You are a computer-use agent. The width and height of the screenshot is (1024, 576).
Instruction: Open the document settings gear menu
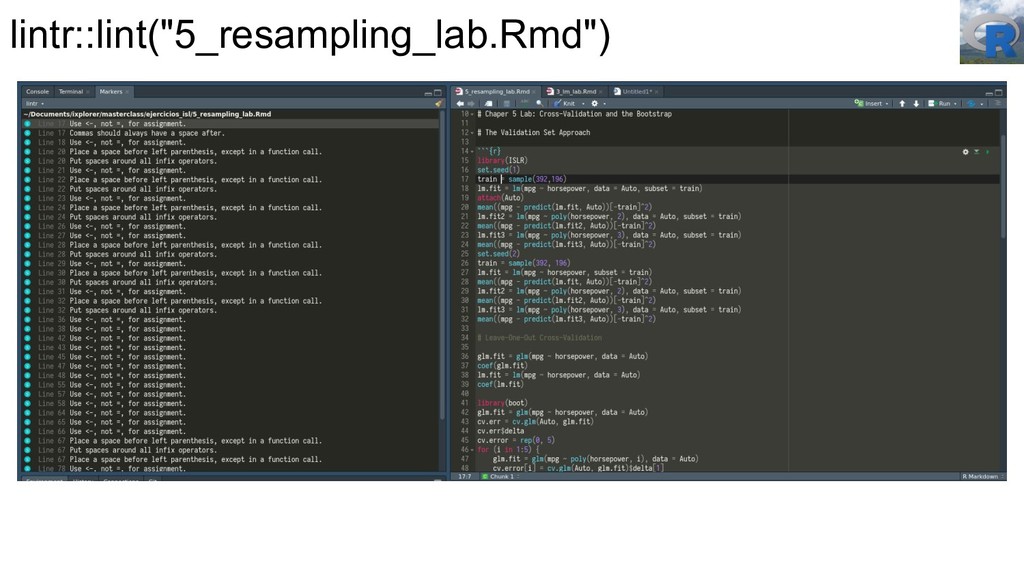(594, 103)
